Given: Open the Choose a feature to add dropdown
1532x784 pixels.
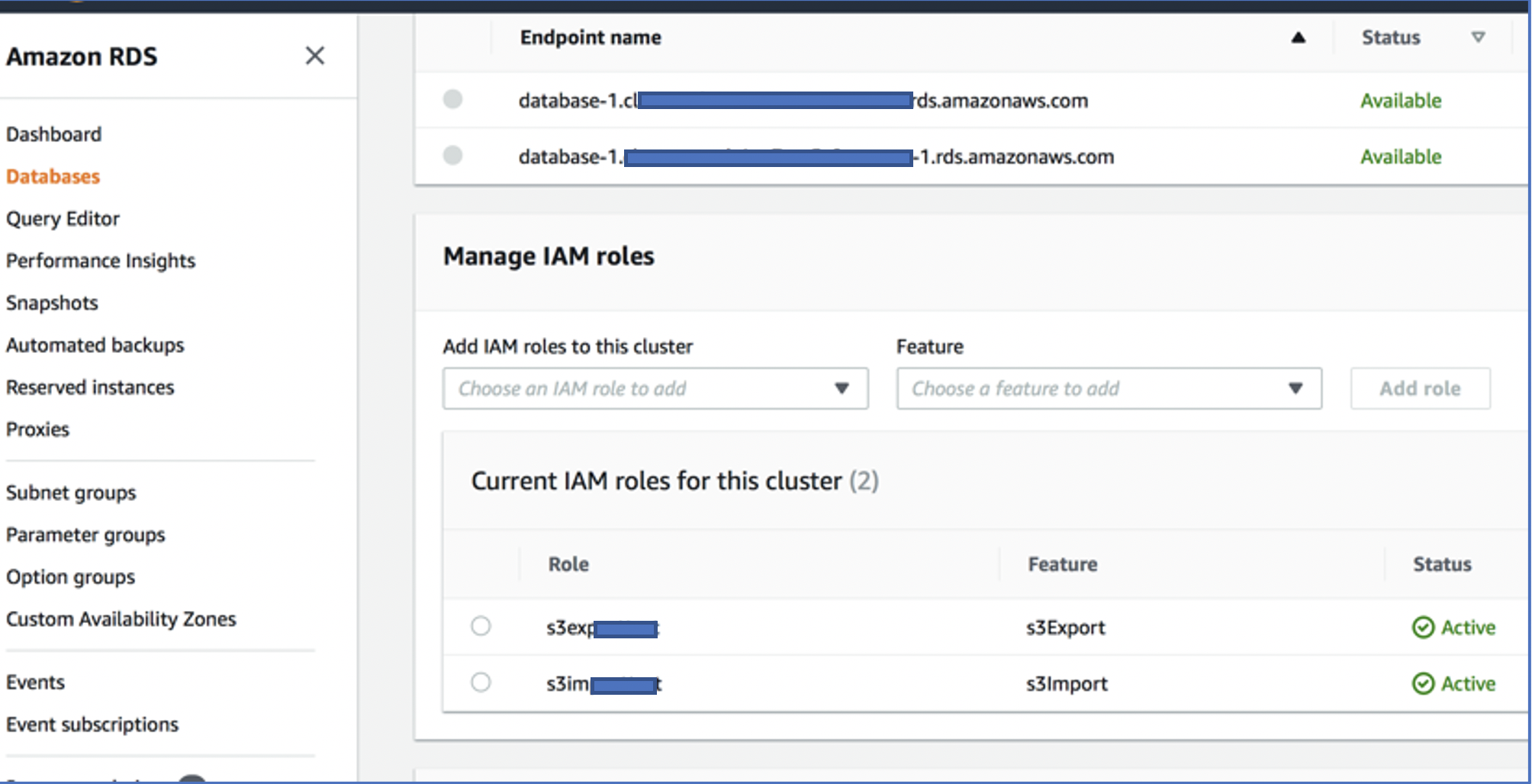Looking at the screenshot, I should tap(1109, 388).
